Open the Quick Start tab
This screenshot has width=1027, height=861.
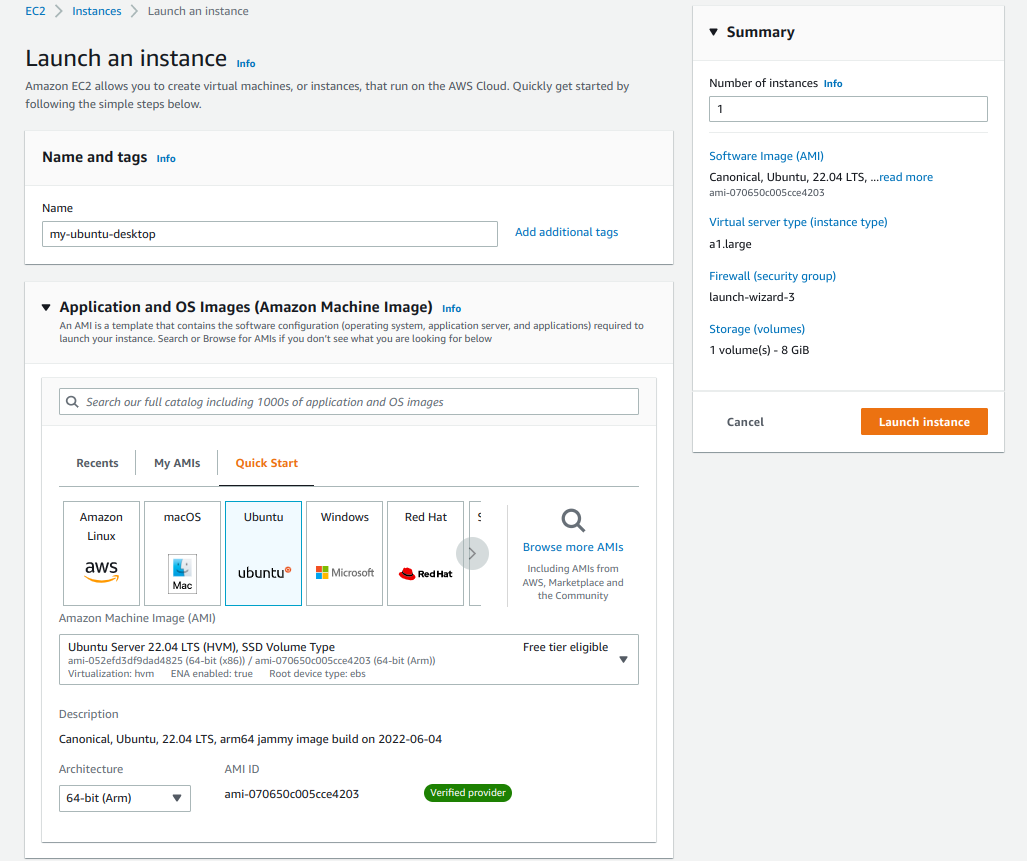tap(266, 463)
